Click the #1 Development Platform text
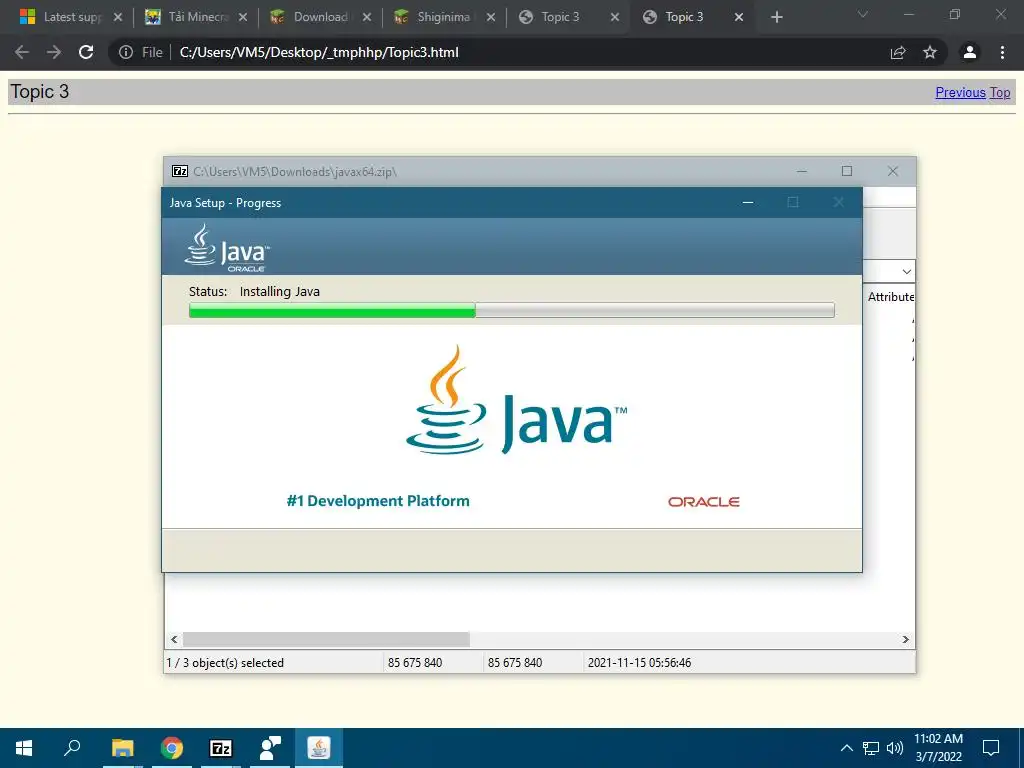Image resolution: width=1024 pixels, height=768 pixels. (x=378, y=501)
